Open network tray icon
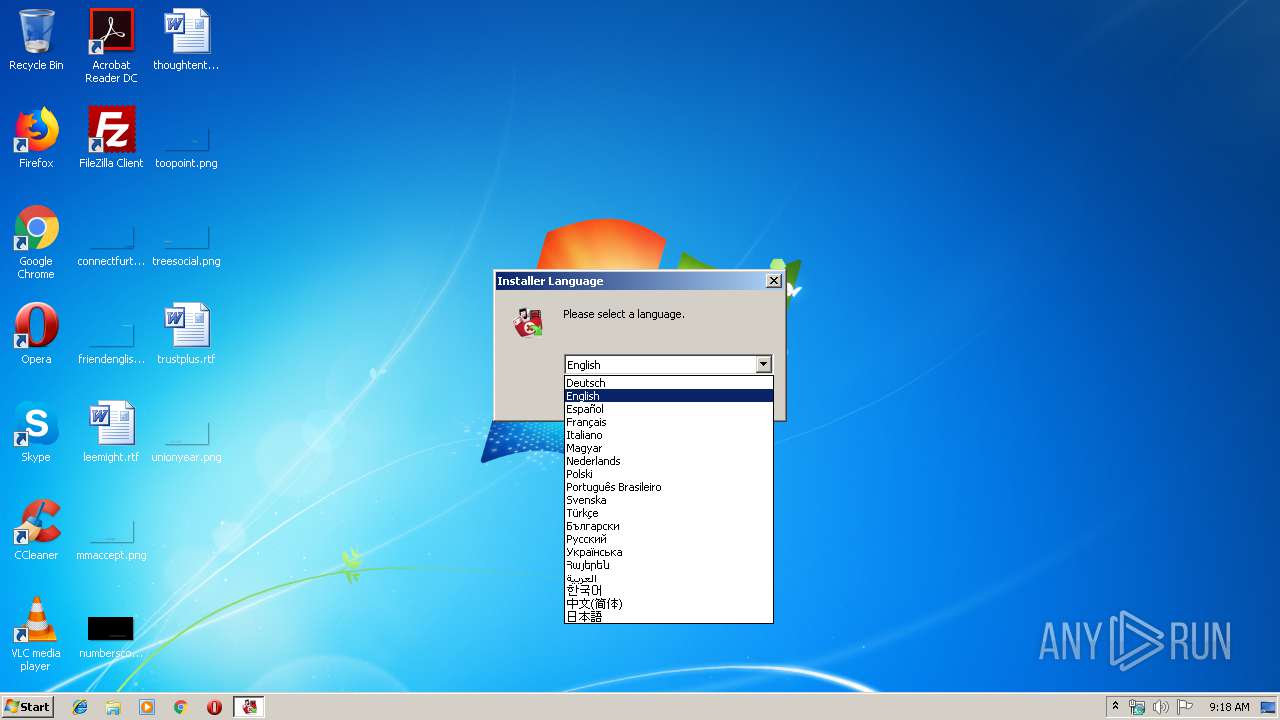The height and width of the screenshot is (720, 1280). pyautogui.click(x=1137, y=707)
